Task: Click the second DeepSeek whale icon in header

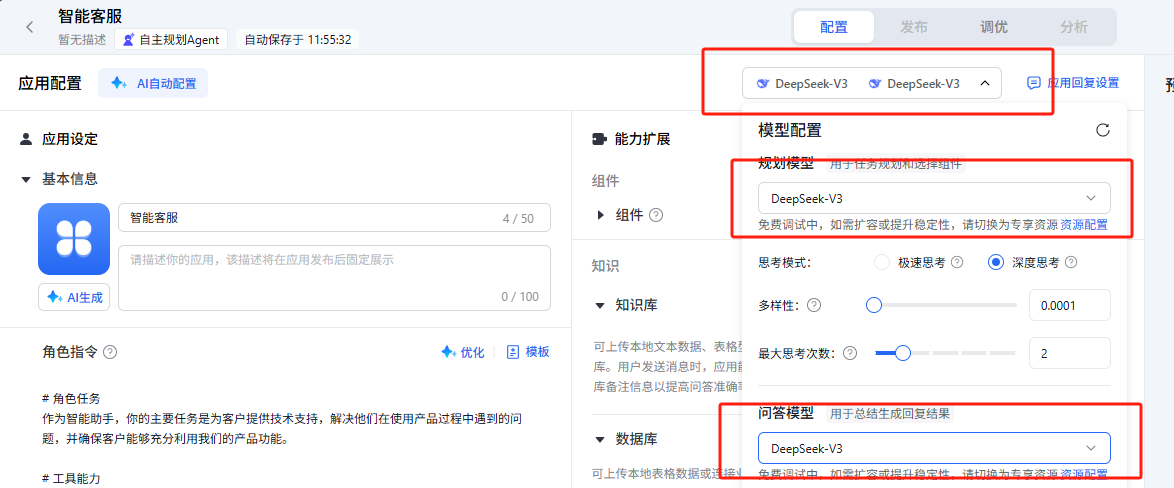Action: [875, 84]
